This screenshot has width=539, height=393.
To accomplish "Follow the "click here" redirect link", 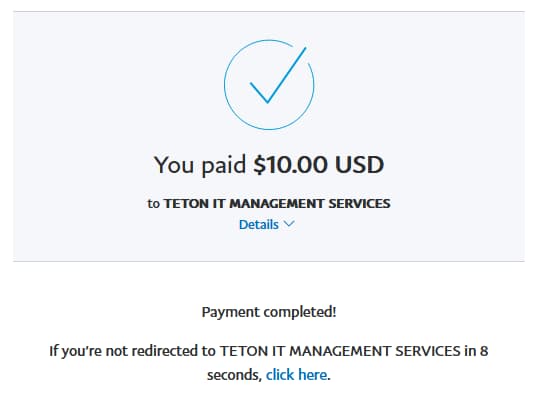I will click(x=296, y=374).
